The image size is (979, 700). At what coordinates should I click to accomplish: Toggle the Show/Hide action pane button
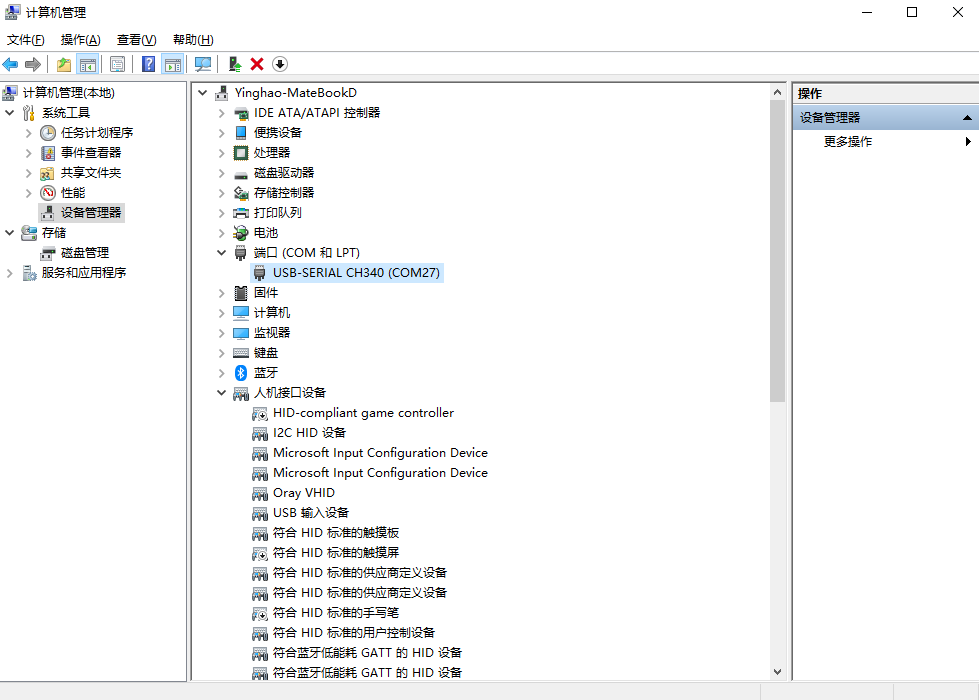point(173,64)
